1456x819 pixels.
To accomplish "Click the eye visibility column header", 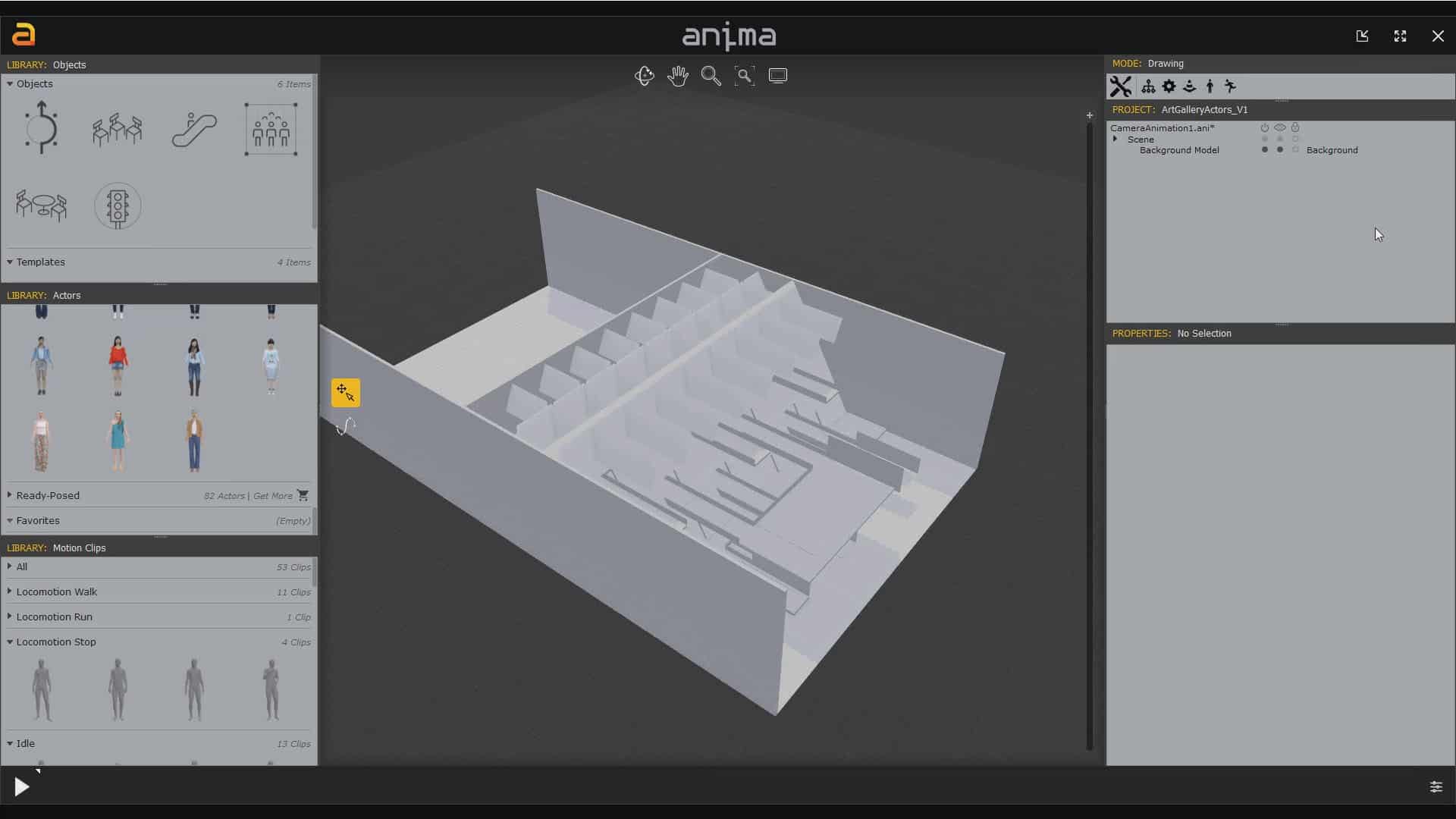I will click(x=1279, y=128).
